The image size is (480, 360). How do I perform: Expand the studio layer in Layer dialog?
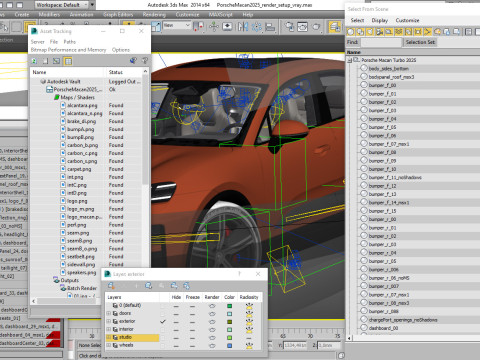coord(108,337)
